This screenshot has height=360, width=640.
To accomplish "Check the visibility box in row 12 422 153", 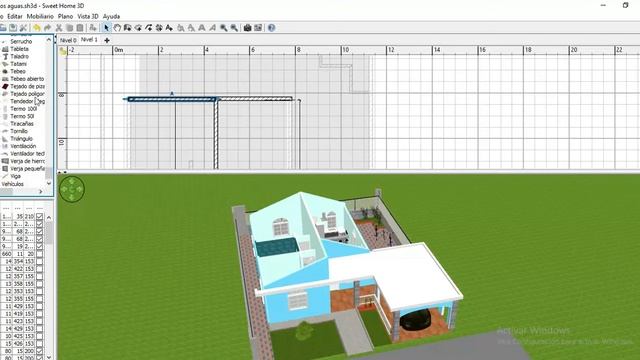I will [40, 269].
